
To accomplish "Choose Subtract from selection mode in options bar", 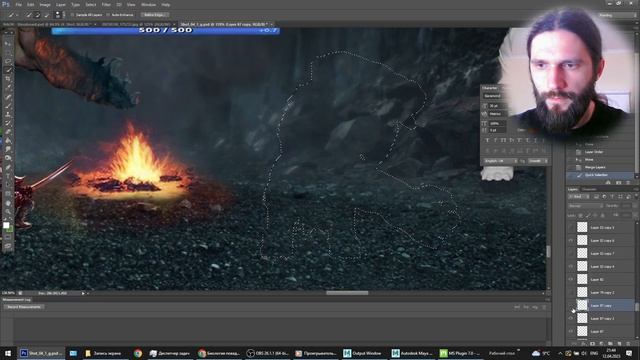I will pos(47,15).
